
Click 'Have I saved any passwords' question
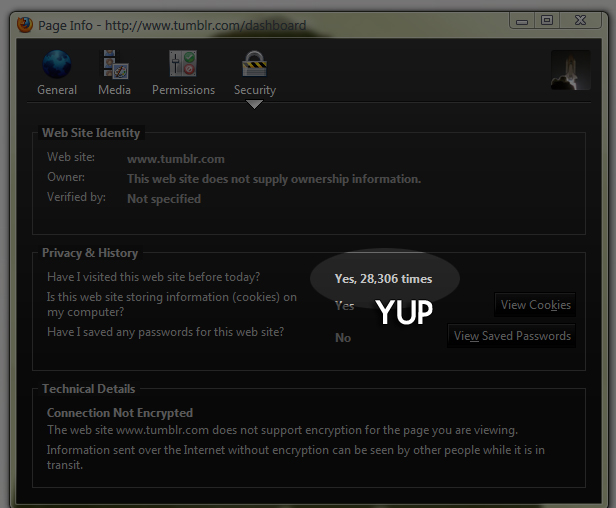(x=165, y=332)
